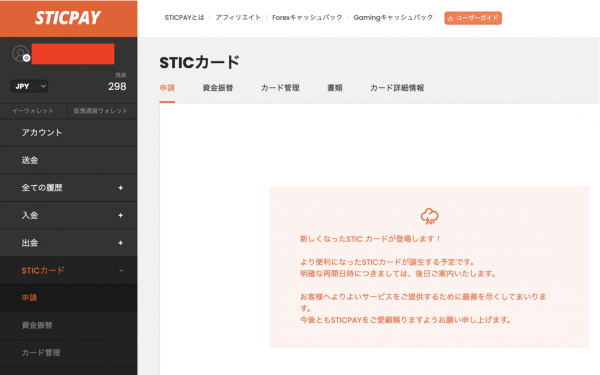Switch to the 仮想通貨ウォレット tab

[101, 111]
